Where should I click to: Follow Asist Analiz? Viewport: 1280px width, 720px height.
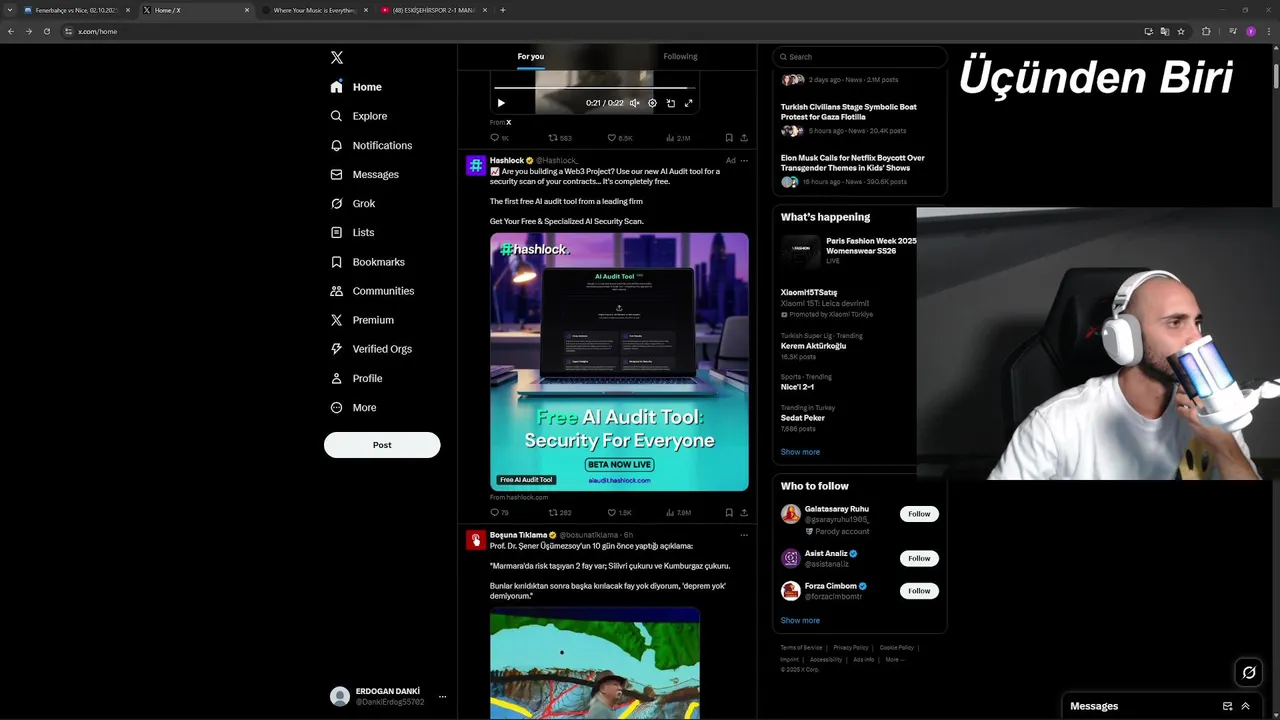[919, 558]
